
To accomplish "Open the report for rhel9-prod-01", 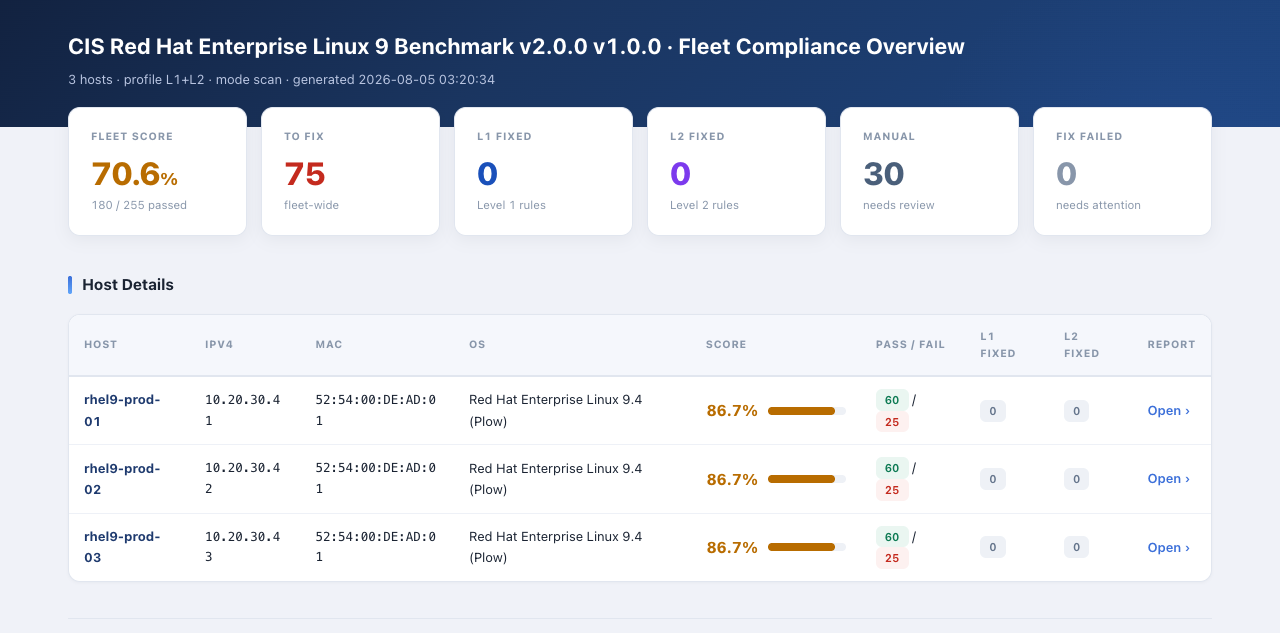I will (1168, 411).
